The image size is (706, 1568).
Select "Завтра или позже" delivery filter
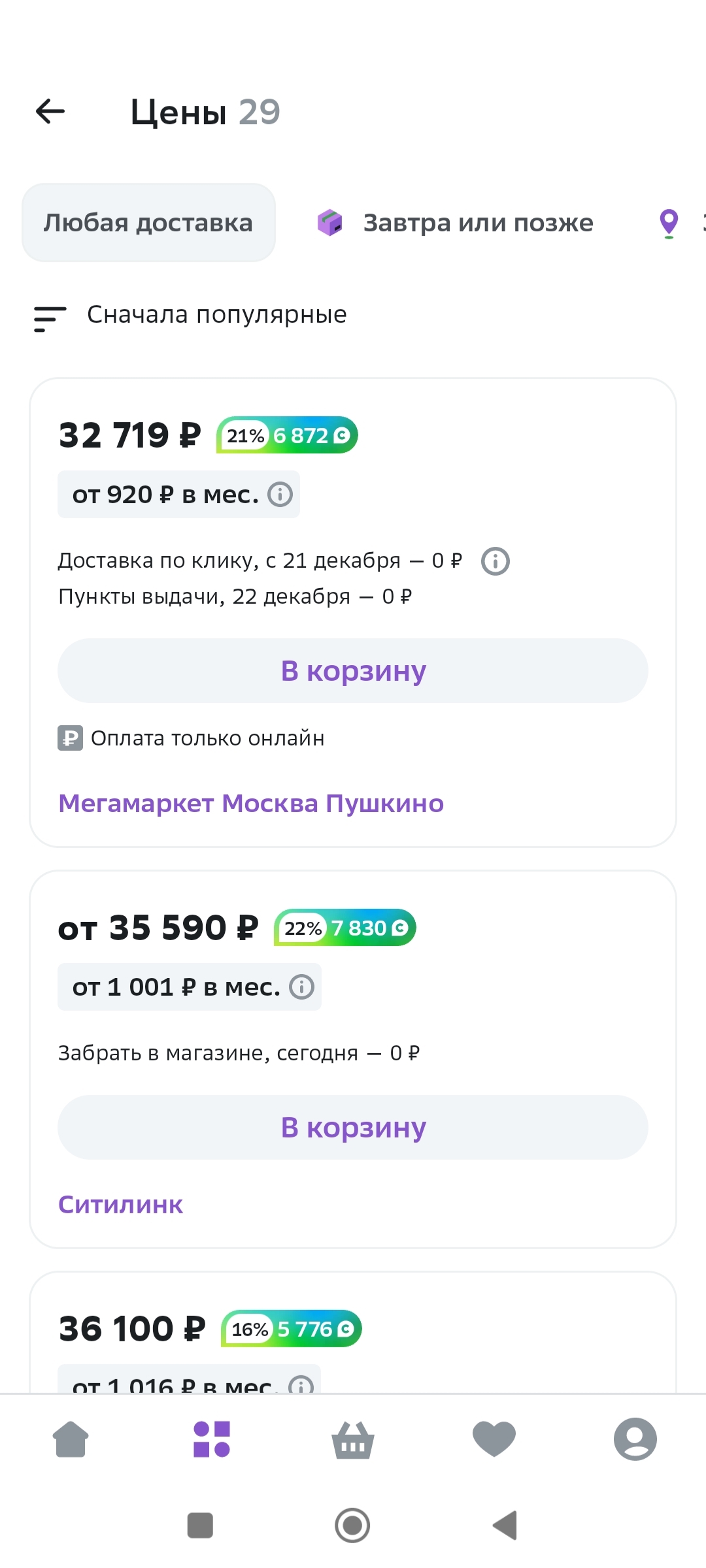pos(456,223)
